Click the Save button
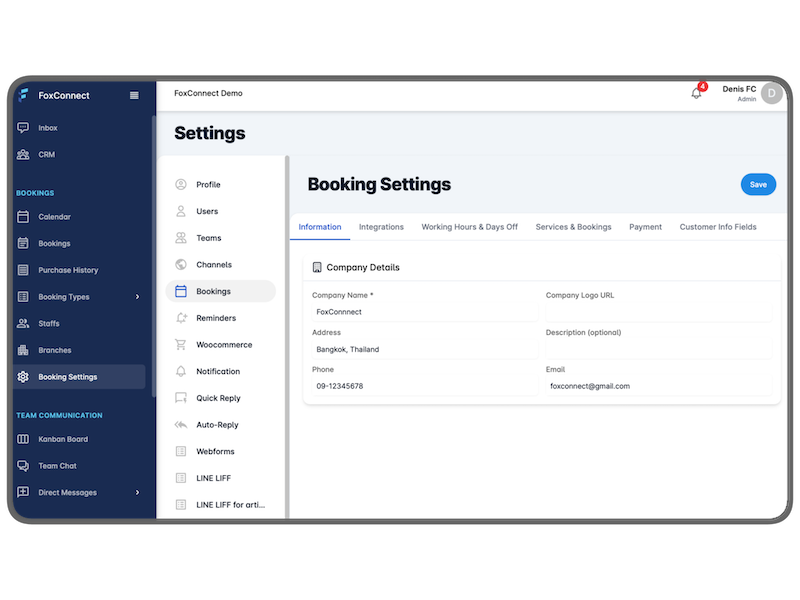The width and height of the screenshot is (800, 600). click(x=758, y=184)
